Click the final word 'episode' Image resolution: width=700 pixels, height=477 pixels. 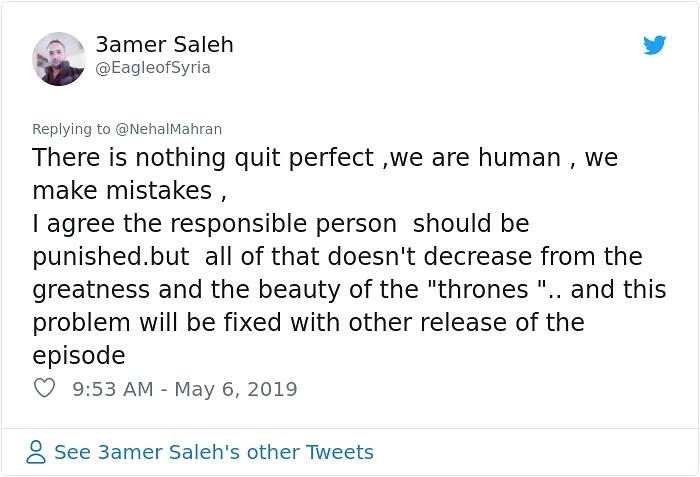click(79, 356)
